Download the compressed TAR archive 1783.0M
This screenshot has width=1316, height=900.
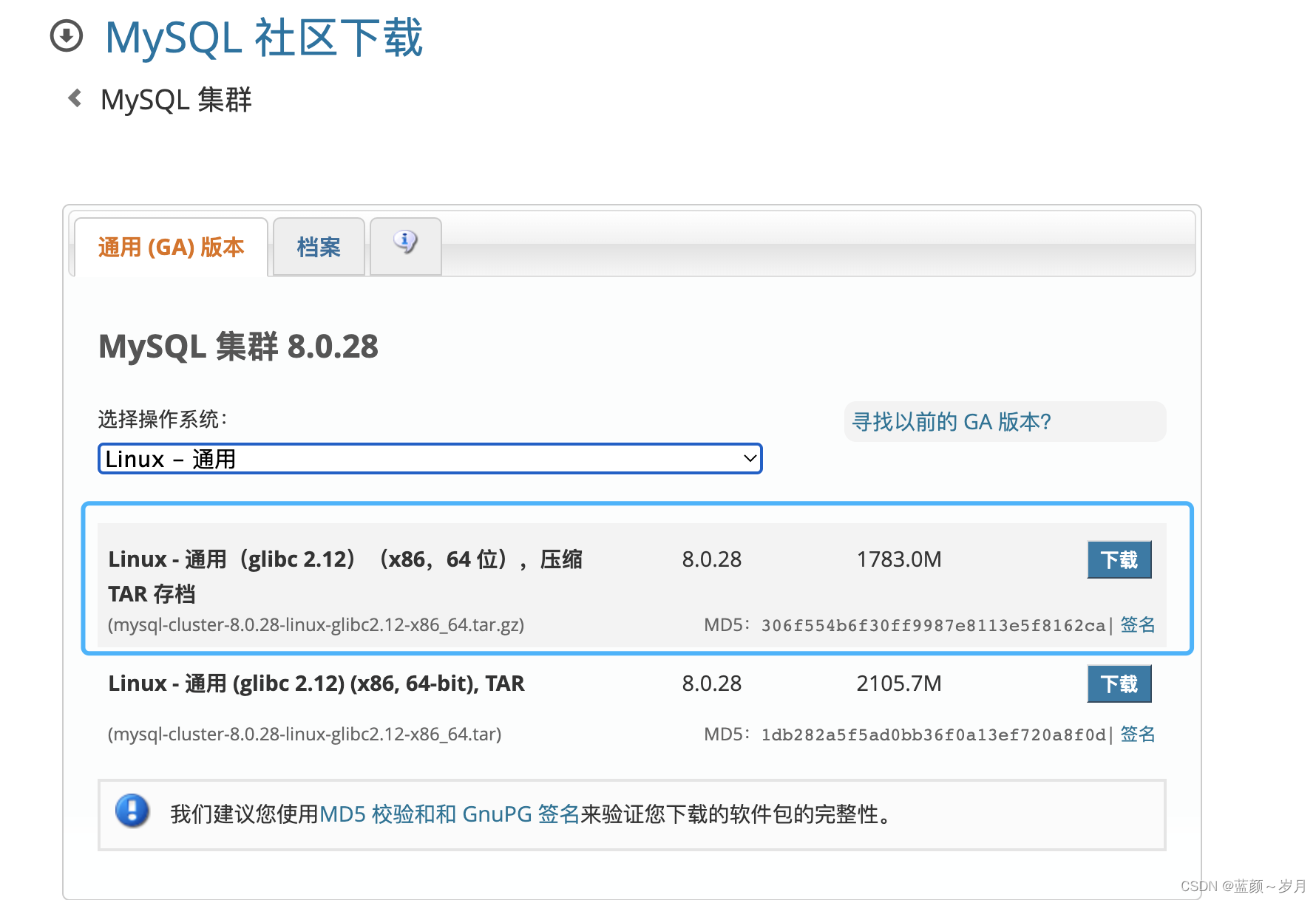click(x=1119, y=559)
